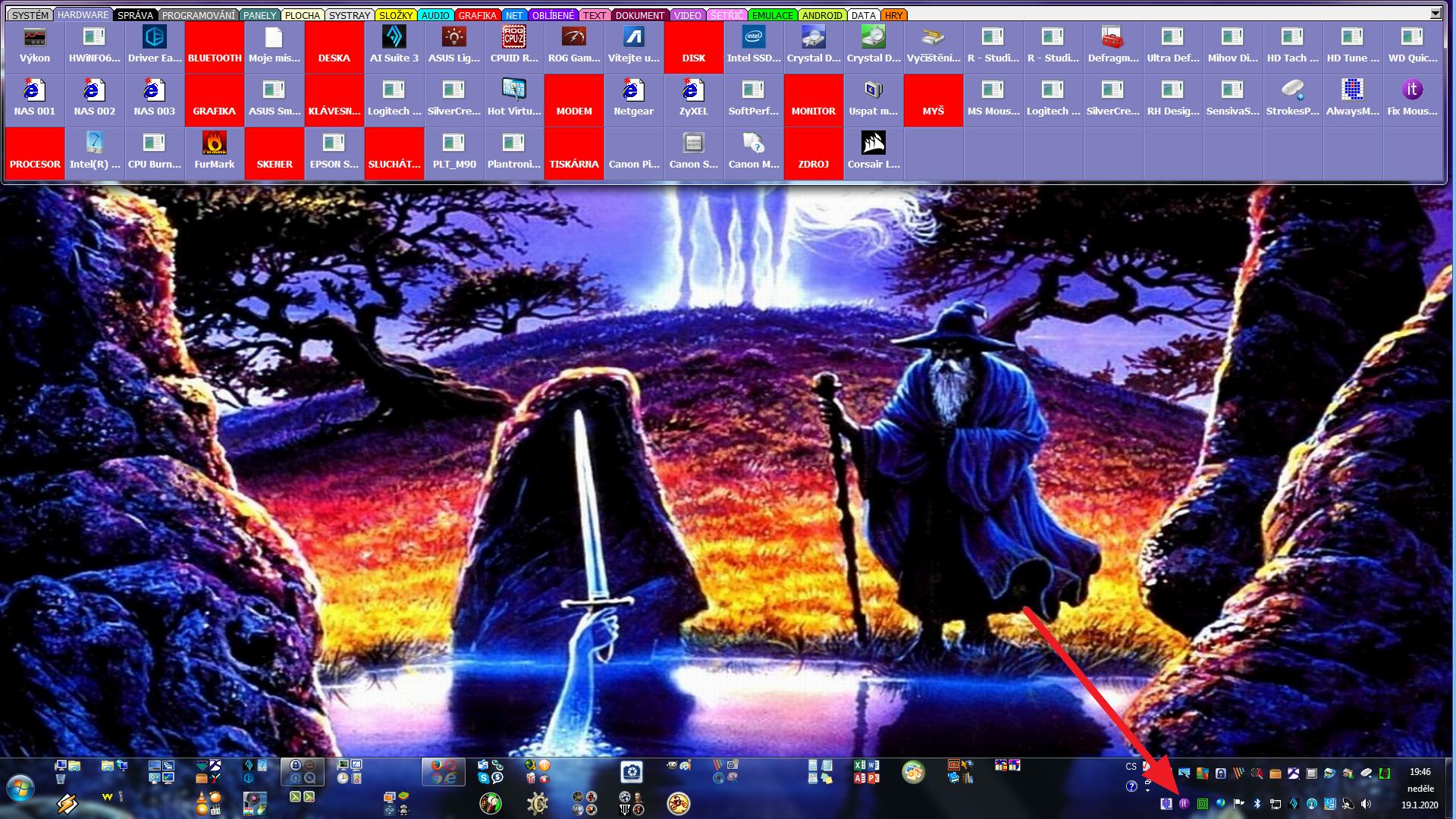
Task: Launch the AlwaysM... shortcut
Action: tap(1353, 100)
